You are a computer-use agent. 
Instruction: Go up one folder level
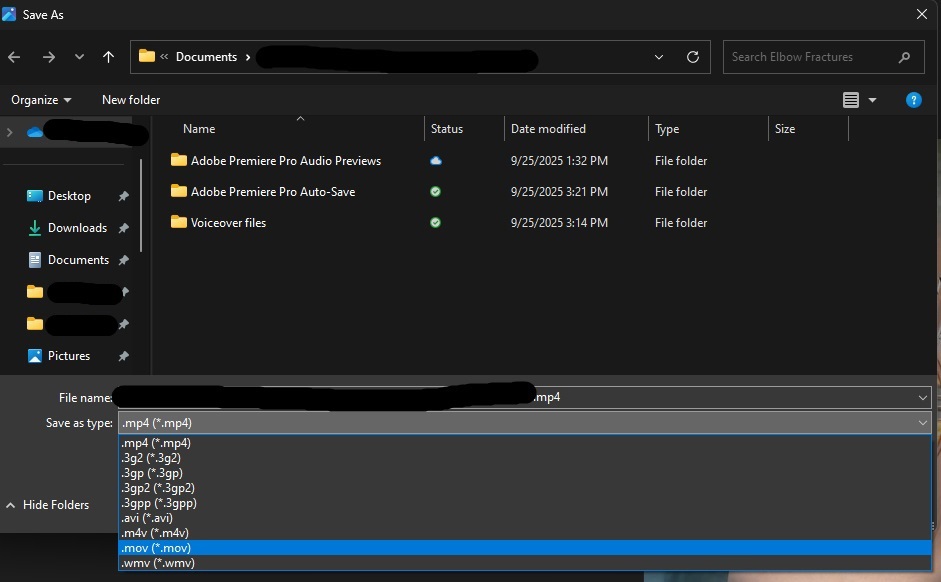(108, 57)
